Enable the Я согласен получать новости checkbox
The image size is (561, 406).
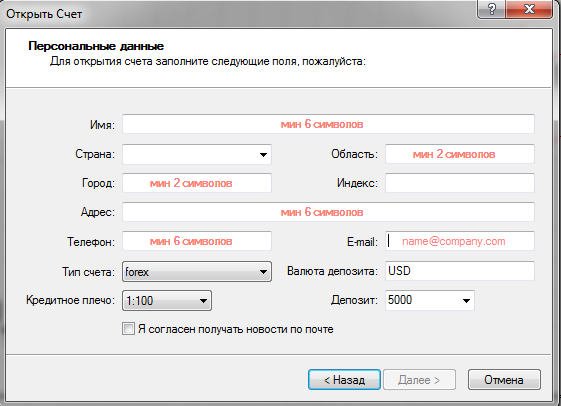(x=128, y=328)
